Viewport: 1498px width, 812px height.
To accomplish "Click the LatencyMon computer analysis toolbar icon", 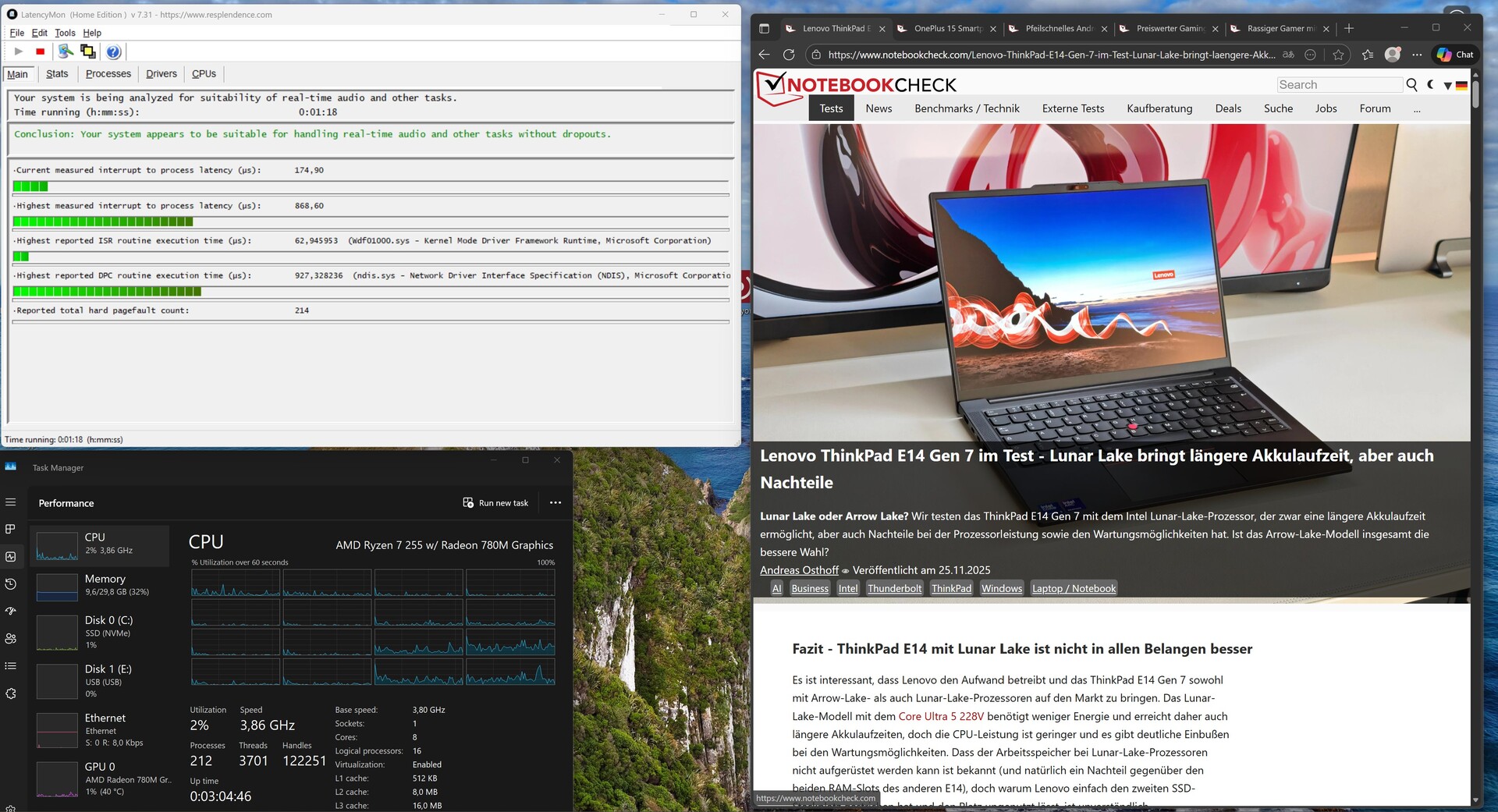I will pos(66,51).
